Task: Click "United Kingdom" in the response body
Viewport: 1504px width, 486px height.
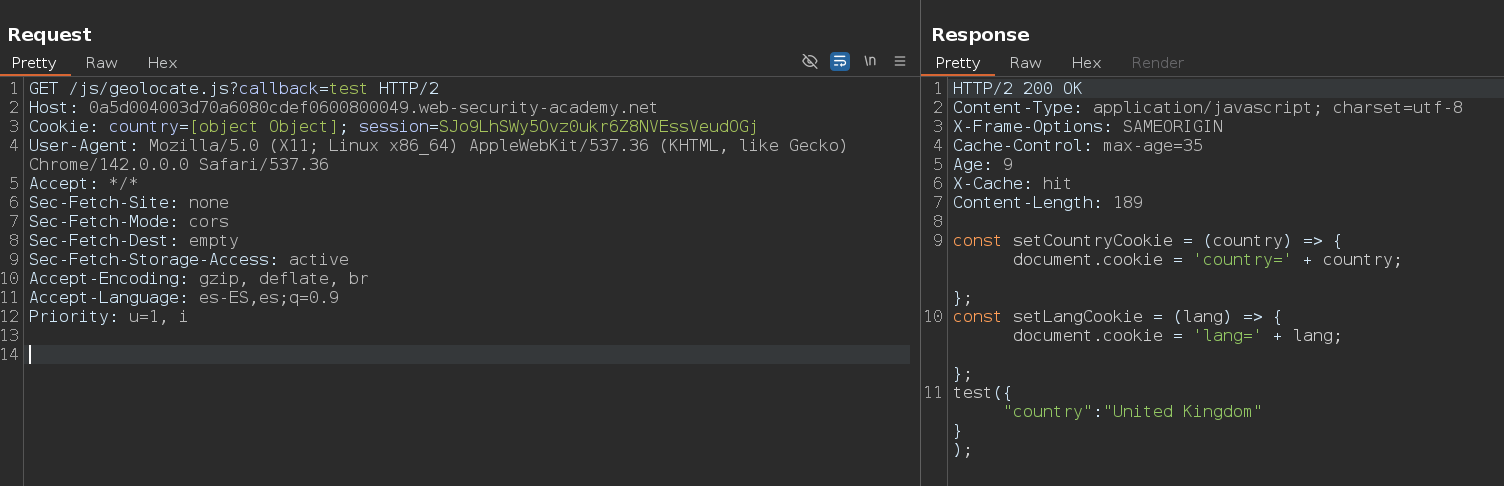Action: pos(1182,412)
